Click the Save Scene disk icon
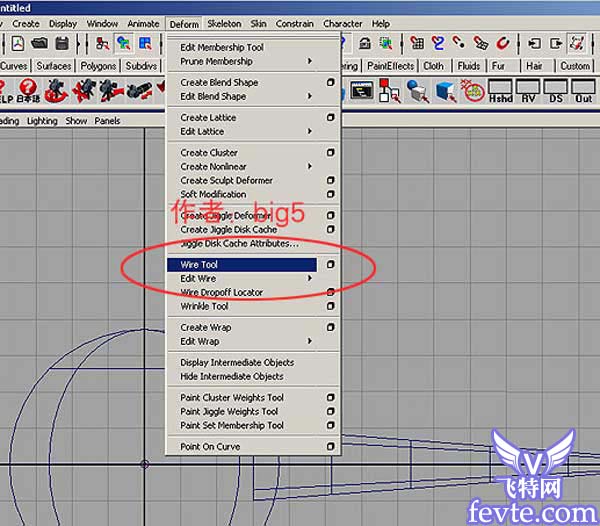This screenshot has height=526, width=600. coord(62,43)
